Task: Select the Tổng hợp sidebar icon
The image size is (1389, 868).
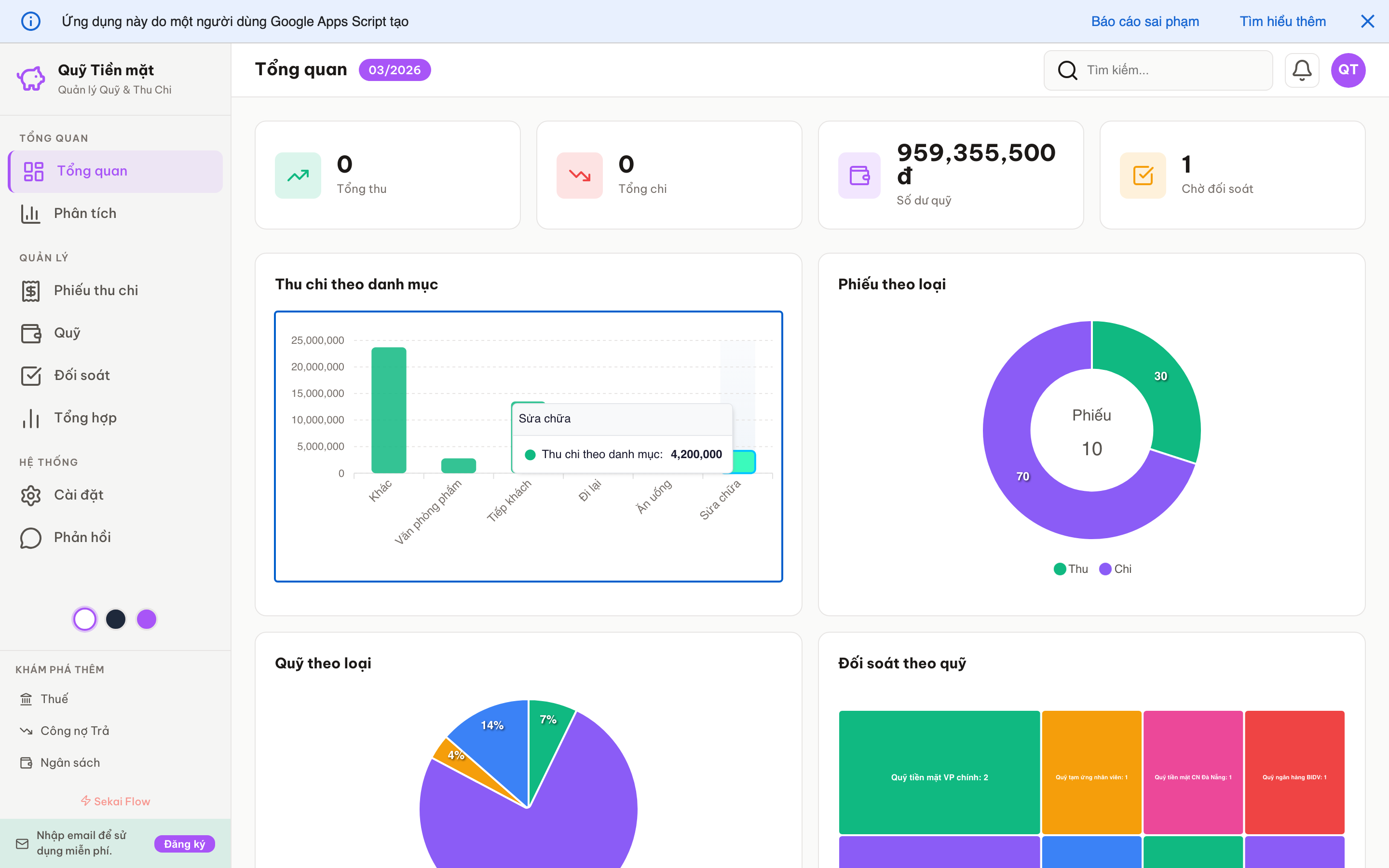Action: coord(30,418)
